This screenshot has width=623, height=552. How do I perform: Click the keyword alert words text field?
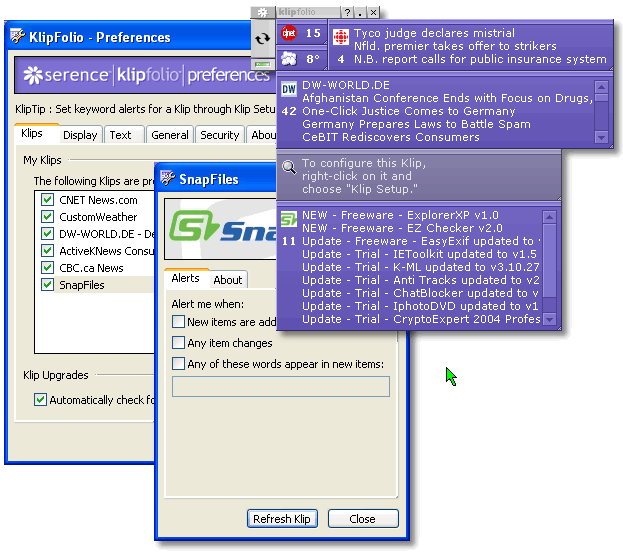pos(281,386)
